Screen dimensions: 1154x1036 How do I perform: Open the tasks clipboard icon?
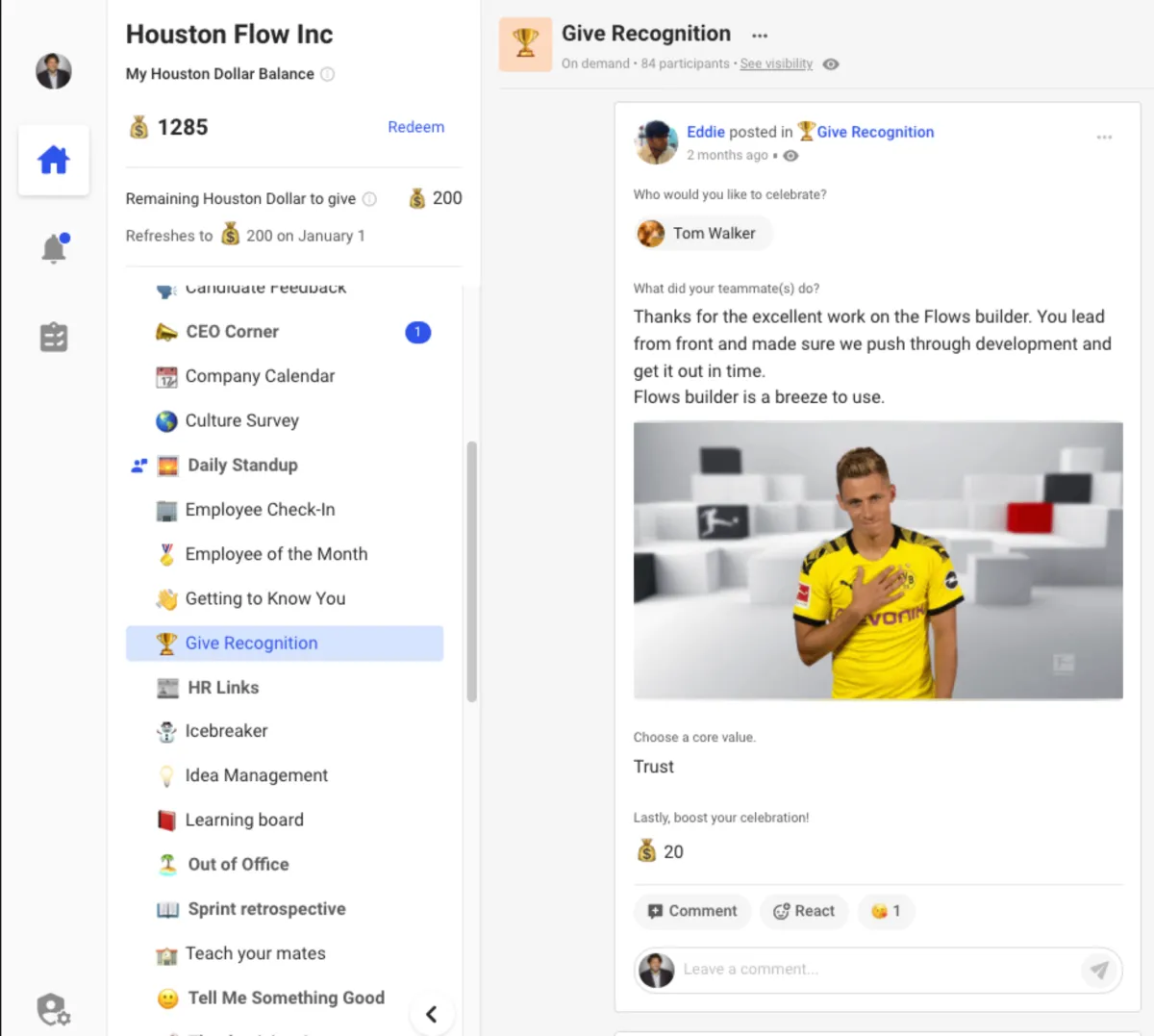tap(54, 338)
